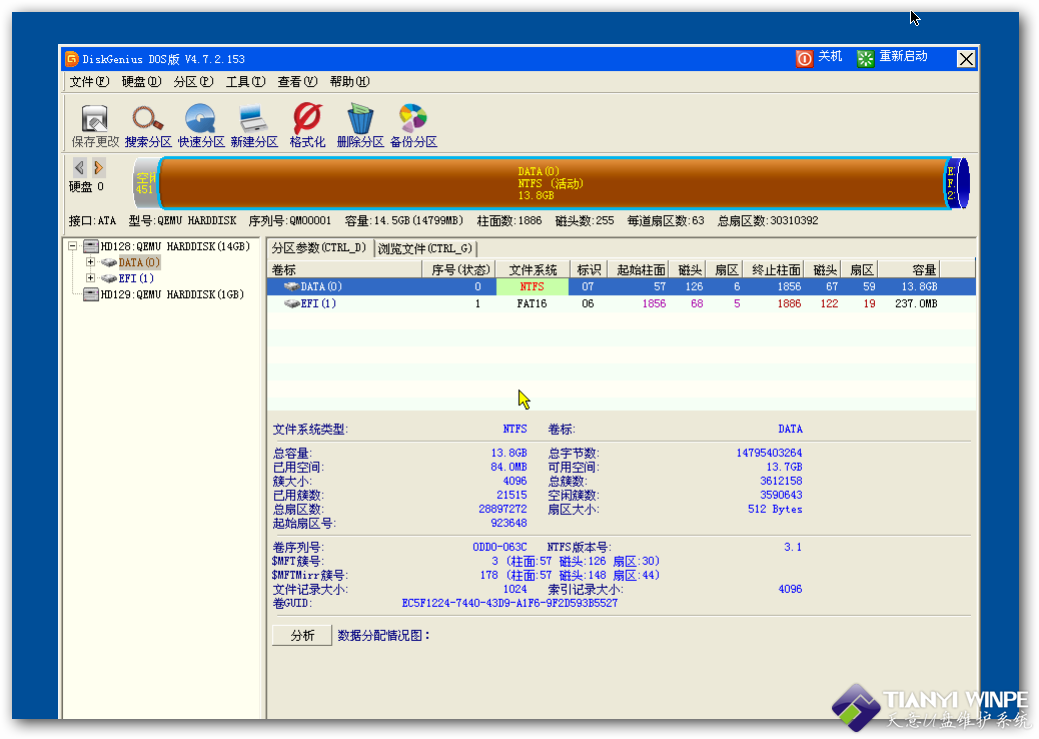Click the volume serial number 0DD0-063C

click(x=500, y=547)
